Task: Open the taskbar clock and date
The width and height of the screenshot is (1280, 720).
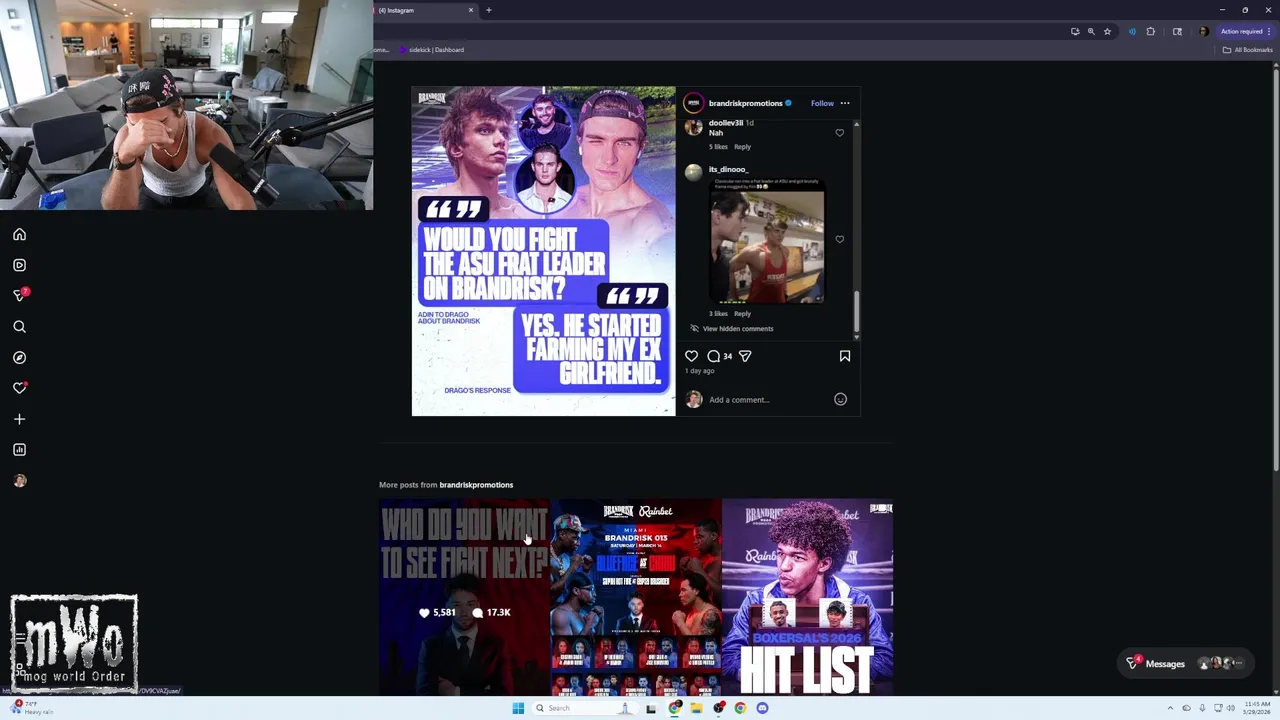Action: pyautogui.click(x=1257, y=708)
